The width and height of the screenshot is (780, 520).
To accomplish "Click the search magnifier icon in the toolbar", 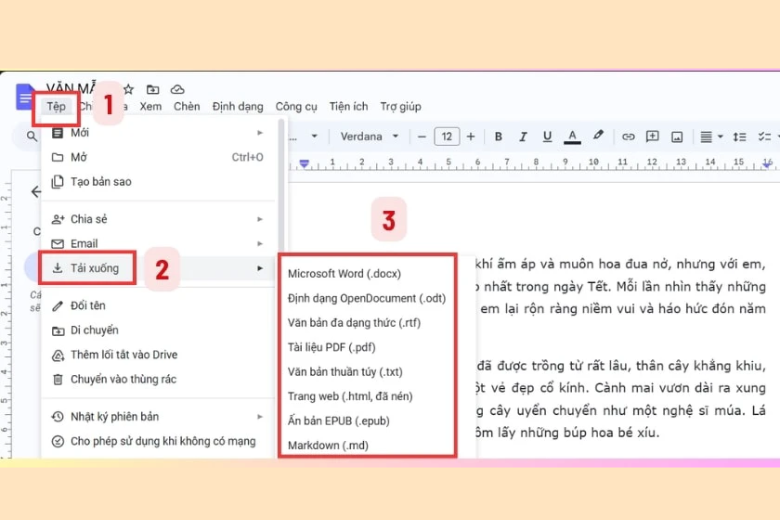I will click(32, 136).
